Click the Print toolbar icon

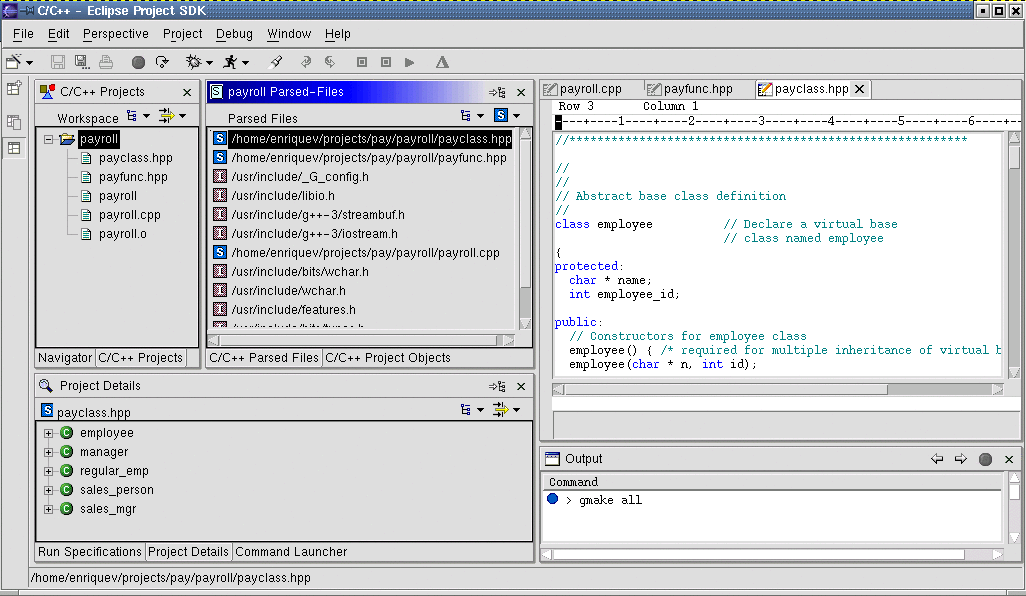coord(106,61)
